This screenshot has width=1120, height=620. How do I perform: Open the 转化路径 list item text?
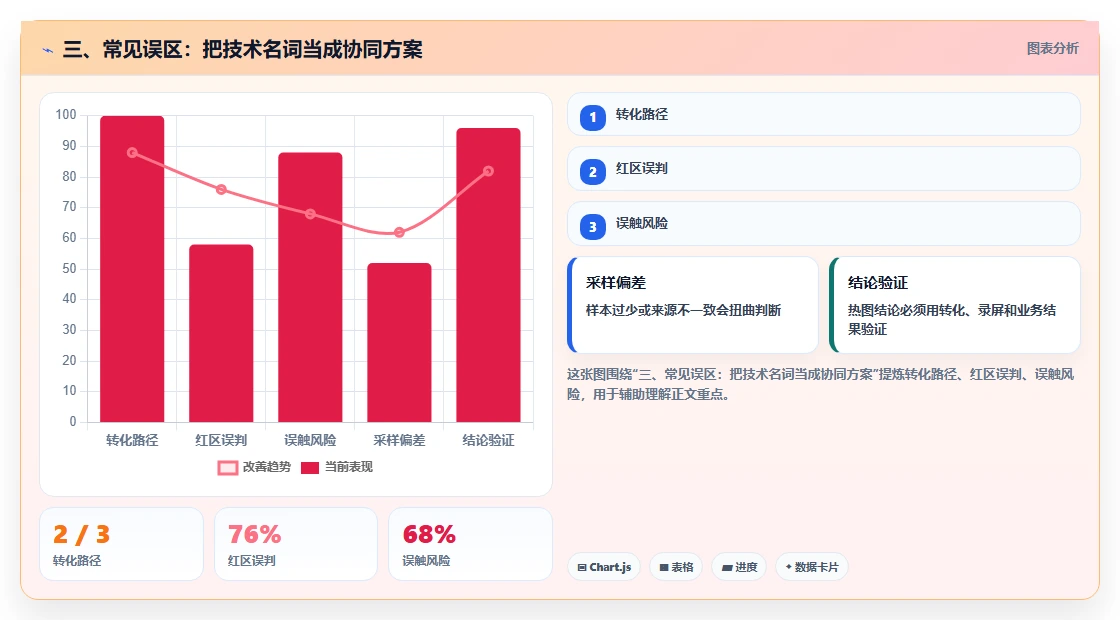tap(641, 114)
